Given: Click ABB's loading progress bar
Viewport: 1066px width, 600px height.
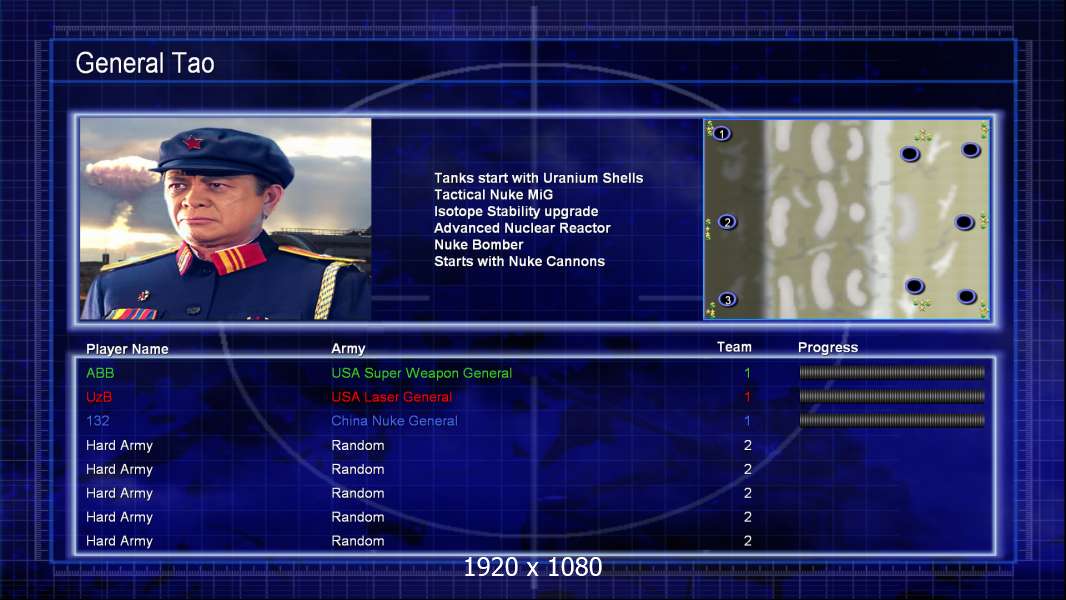Looking at the screenshot, I should coord(892,372).
